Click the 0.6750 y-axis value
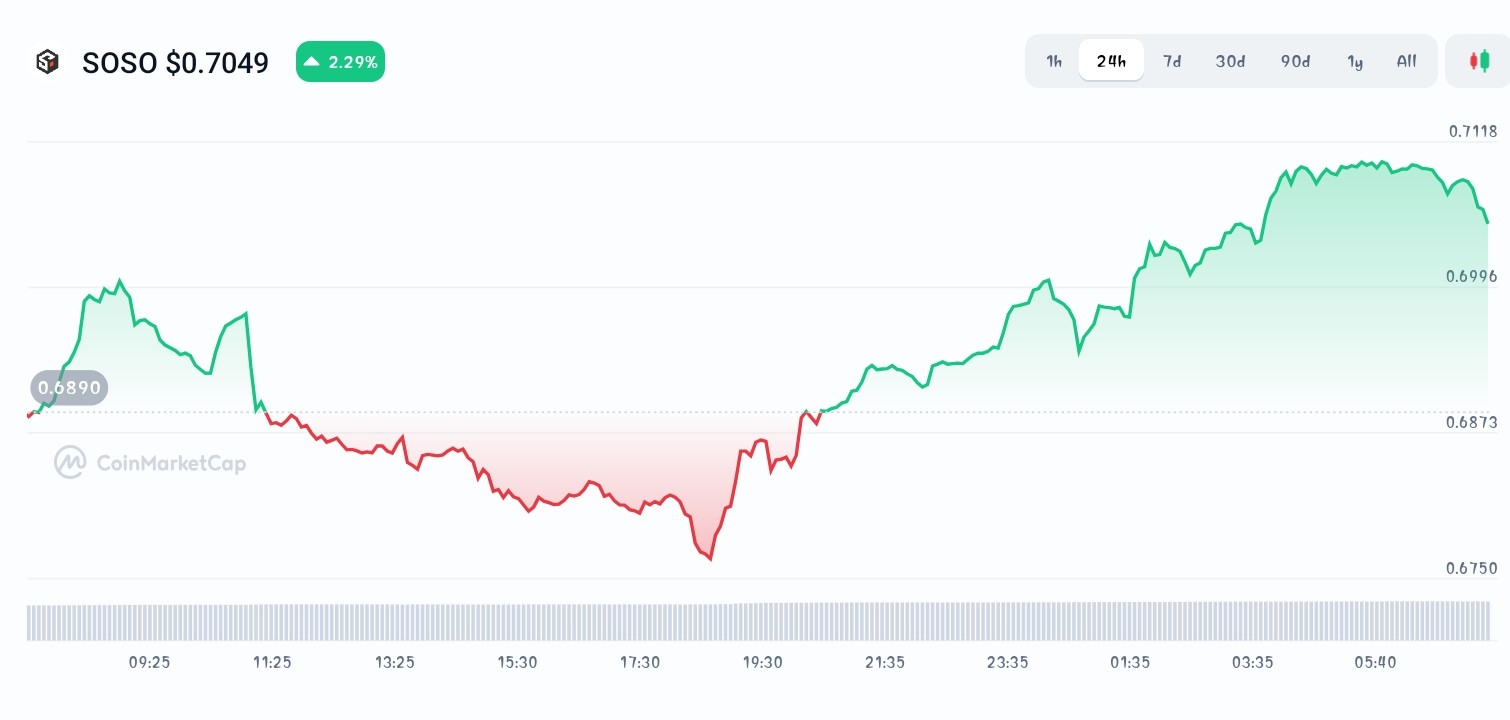The height and width of the screenshot is (720, 1510). (x=1472, y=568)
